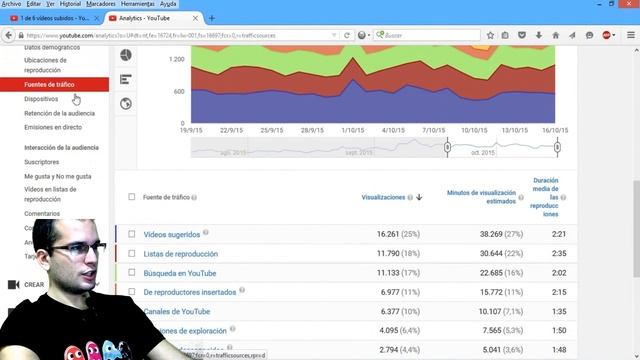Open Ubicaciones de reproducción in sidebar
The image size is (640, 360).
pyautogui.click(x=45, y=65)
